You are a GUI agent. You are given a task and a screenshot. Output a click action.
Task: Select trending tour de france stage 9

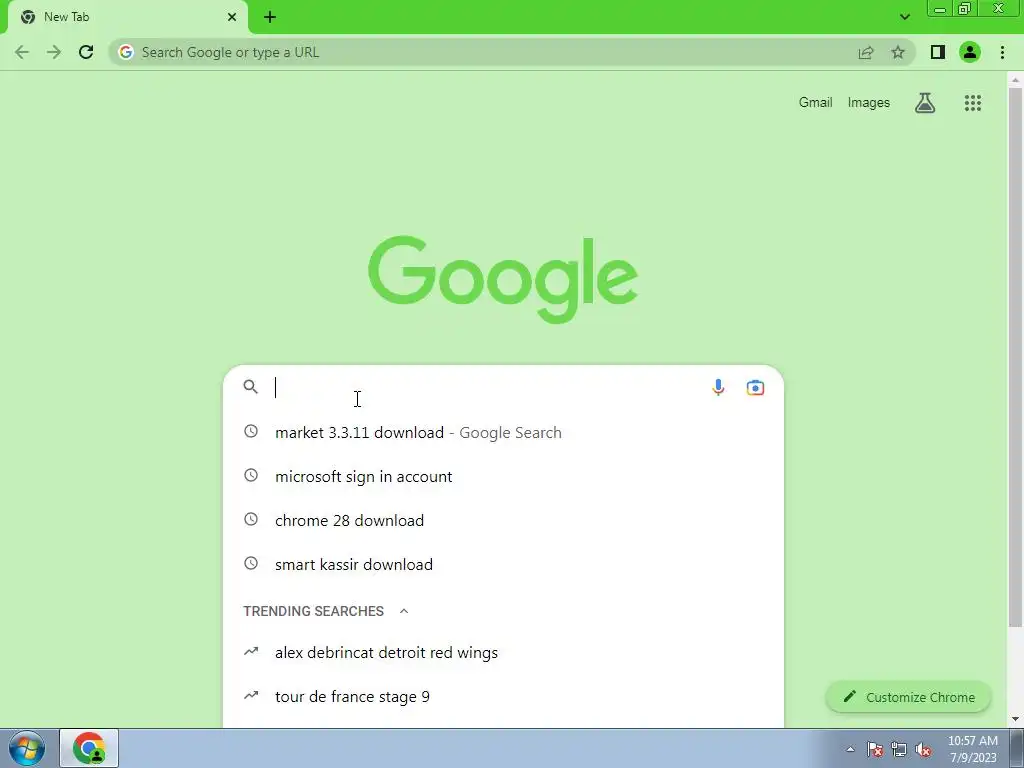pos(503,696)
